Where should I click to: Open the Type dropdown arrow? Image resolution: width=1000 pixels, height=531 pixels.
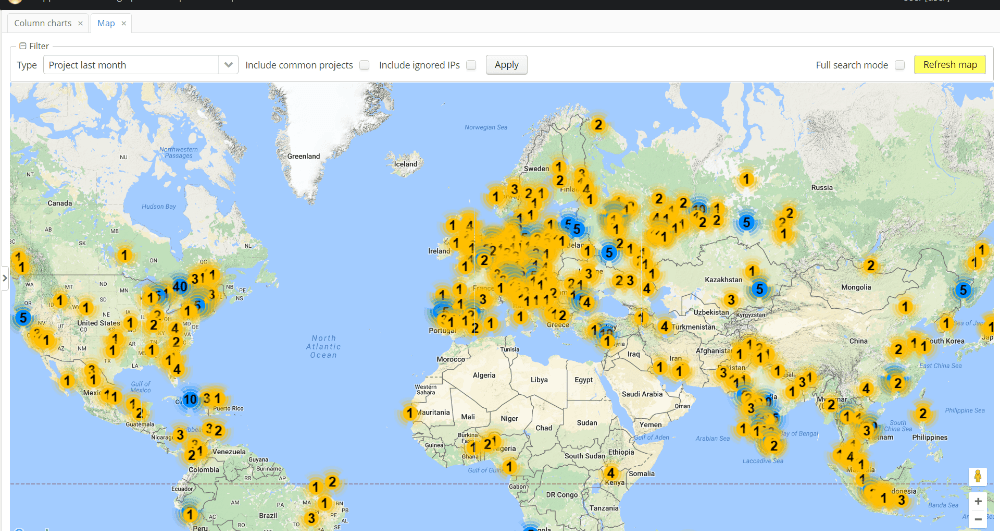(x=228, y=65)
